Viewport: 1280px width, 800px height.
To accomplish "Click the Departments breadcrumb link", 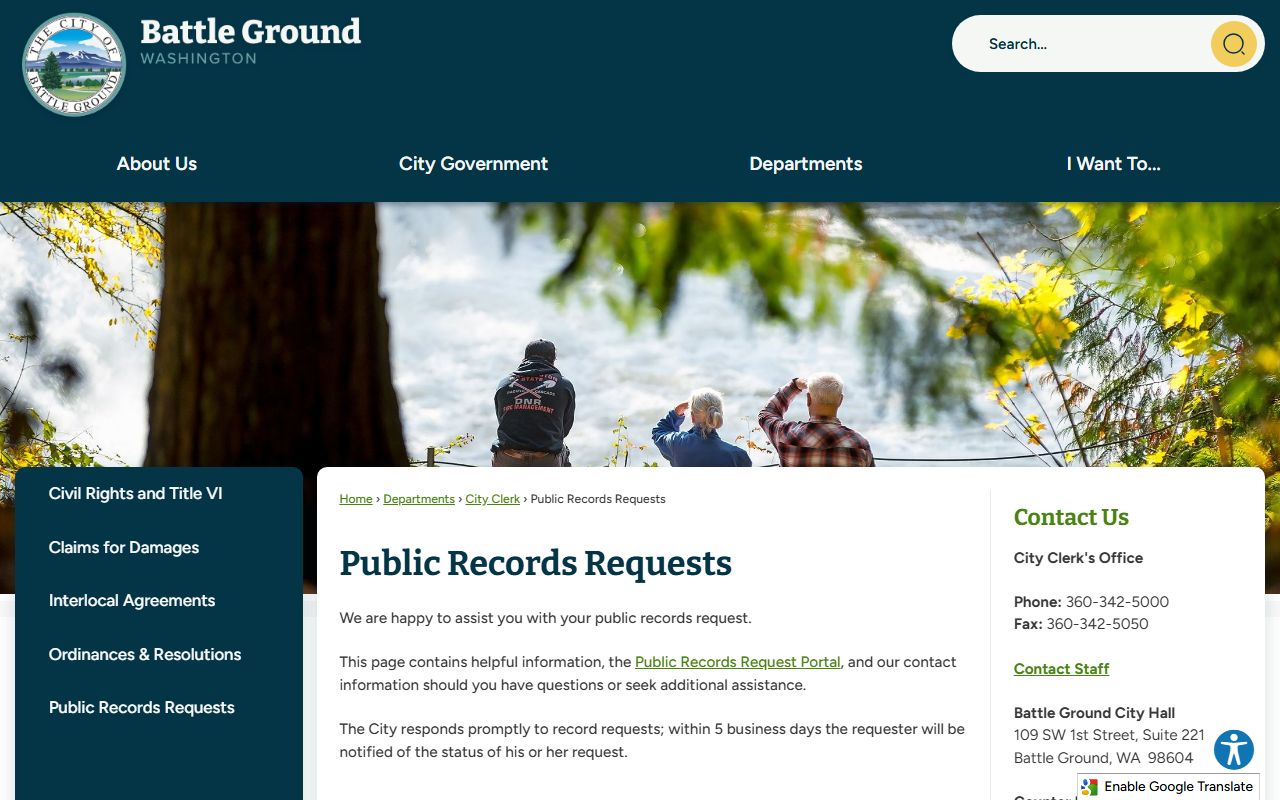I will (x=419, y=499).
